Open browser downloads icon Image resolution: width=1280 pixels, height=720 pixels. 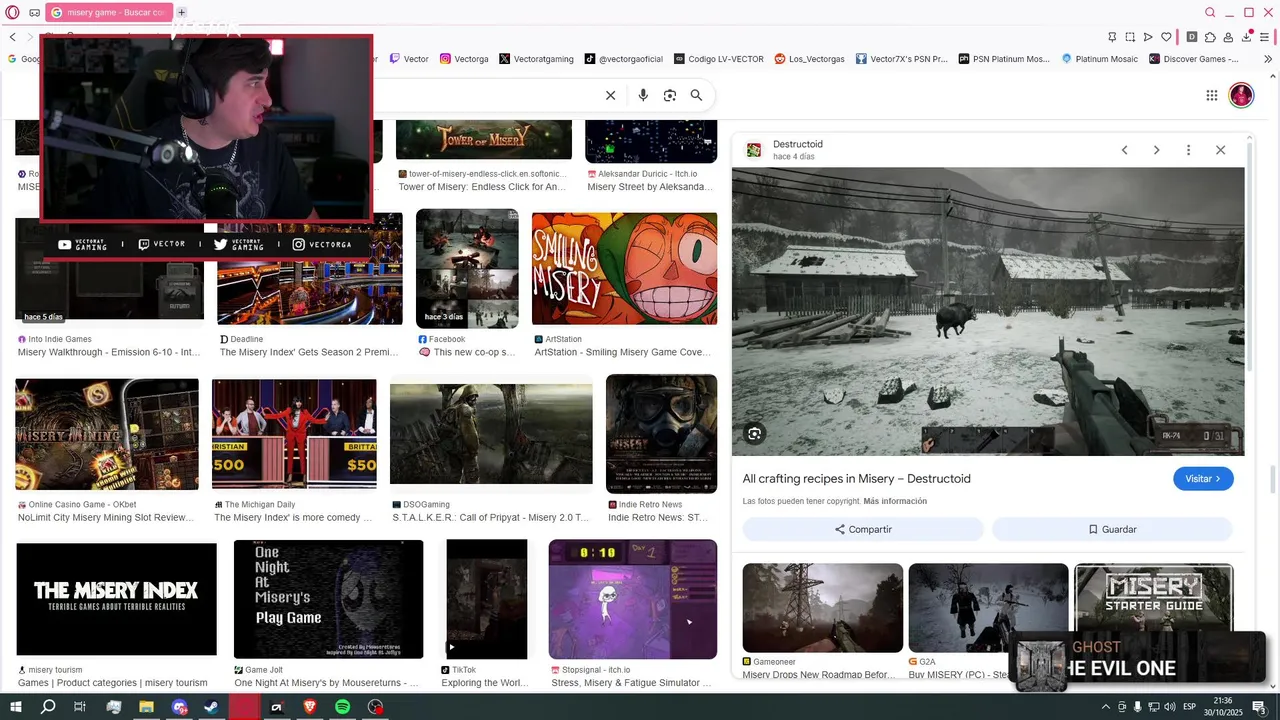1248,37
